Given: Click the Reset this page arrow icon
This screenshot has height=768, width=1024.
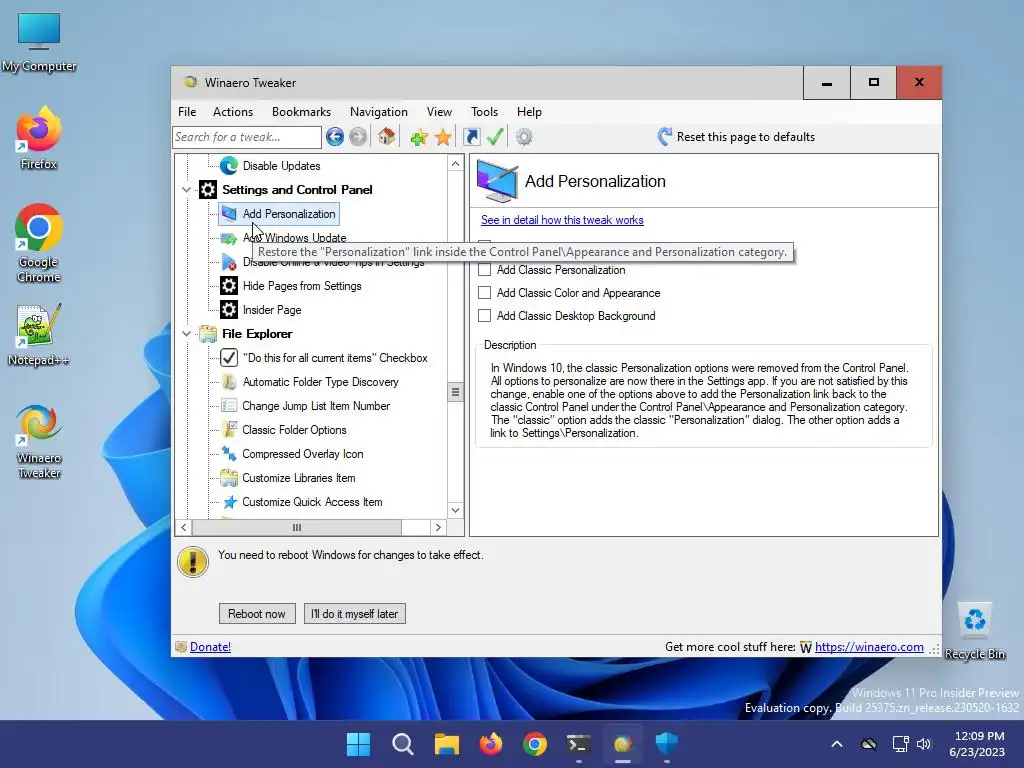Looking at the screenshot, I should point(664,136).
